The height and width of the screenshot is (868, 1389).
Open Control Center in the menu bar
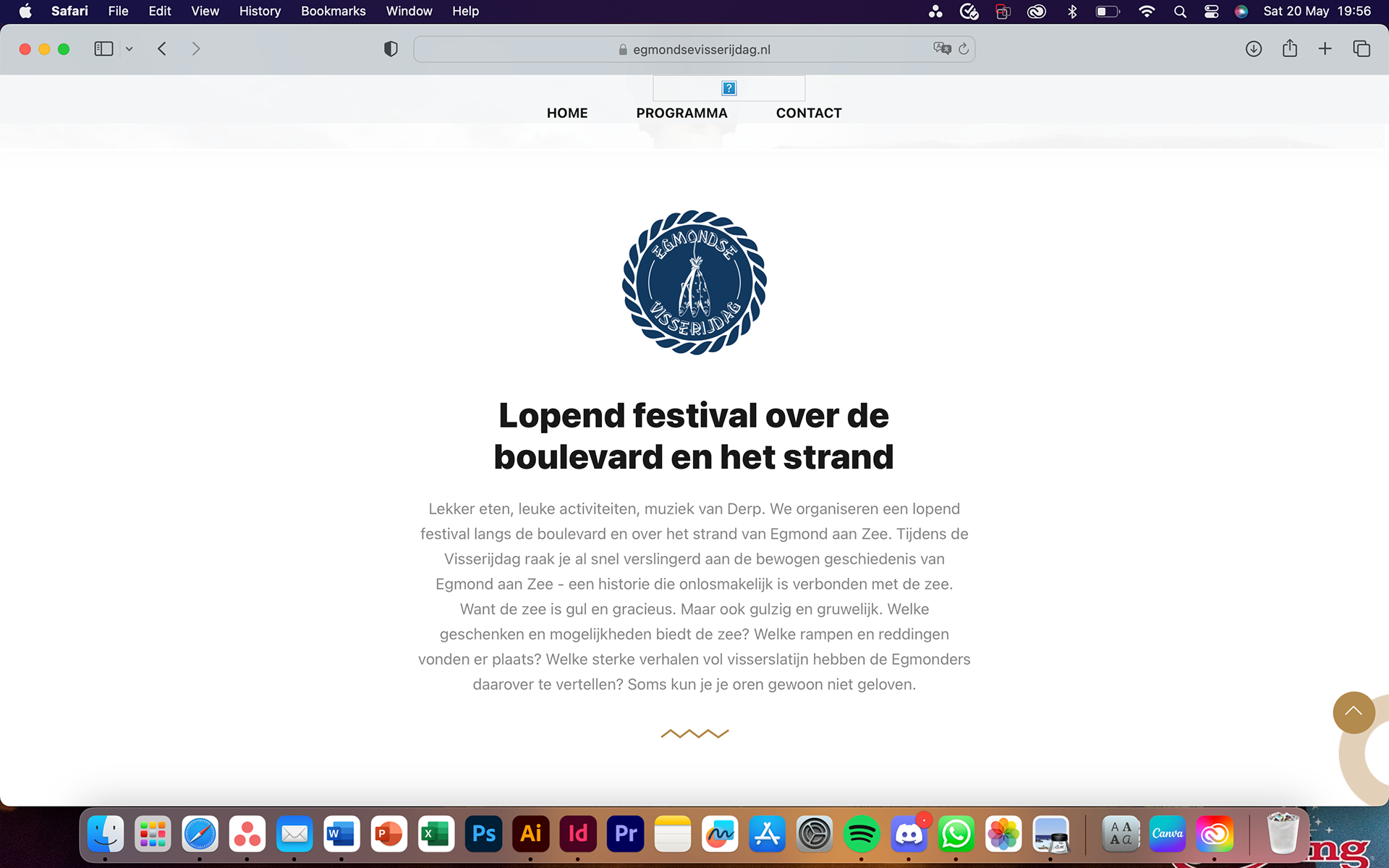[1211, 11]
